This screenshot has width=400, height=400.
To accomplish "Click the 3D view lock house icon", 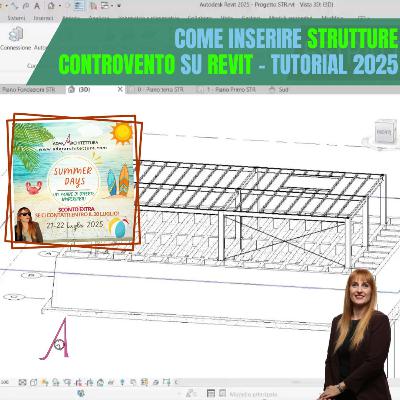I will 100,382.
